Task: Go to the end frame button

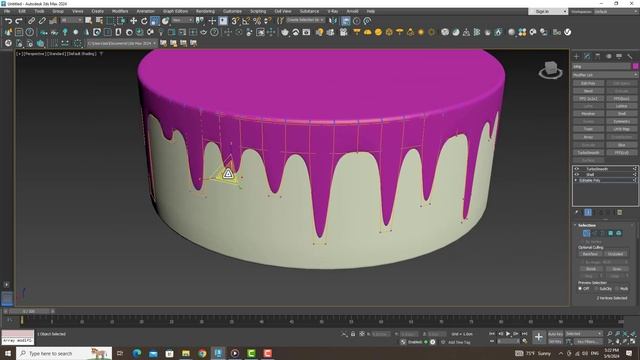Action: (x=524, y=334)
